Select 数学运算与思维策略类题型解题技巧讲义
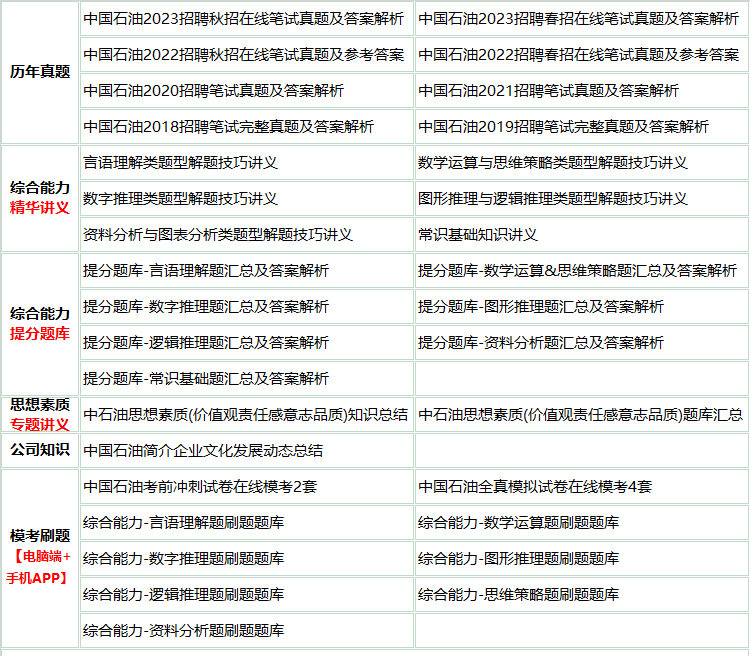 coord(552,163)
